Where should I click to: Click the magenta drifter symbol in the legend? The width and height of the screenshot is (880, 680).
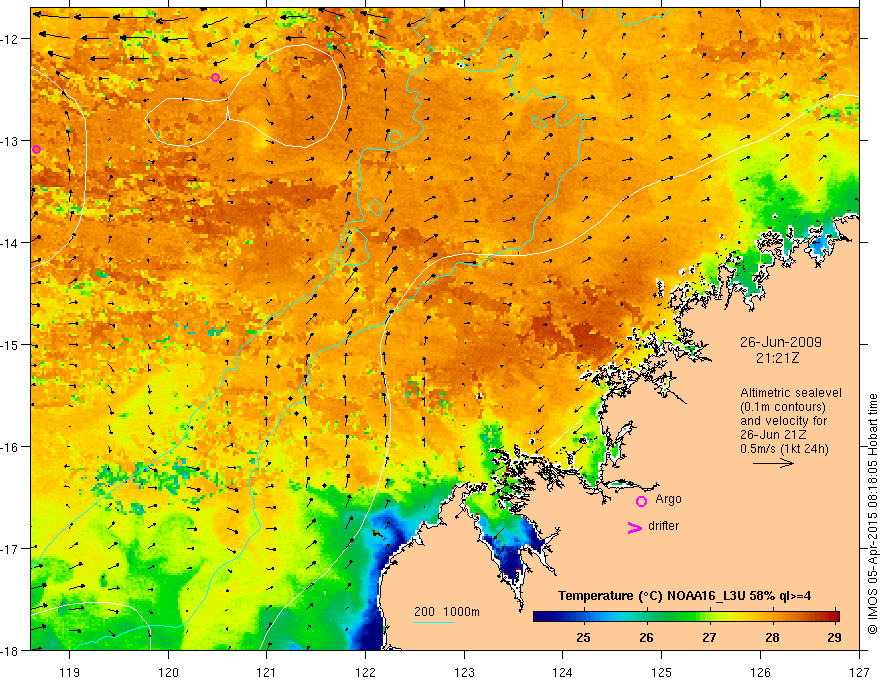pos(634,528)
